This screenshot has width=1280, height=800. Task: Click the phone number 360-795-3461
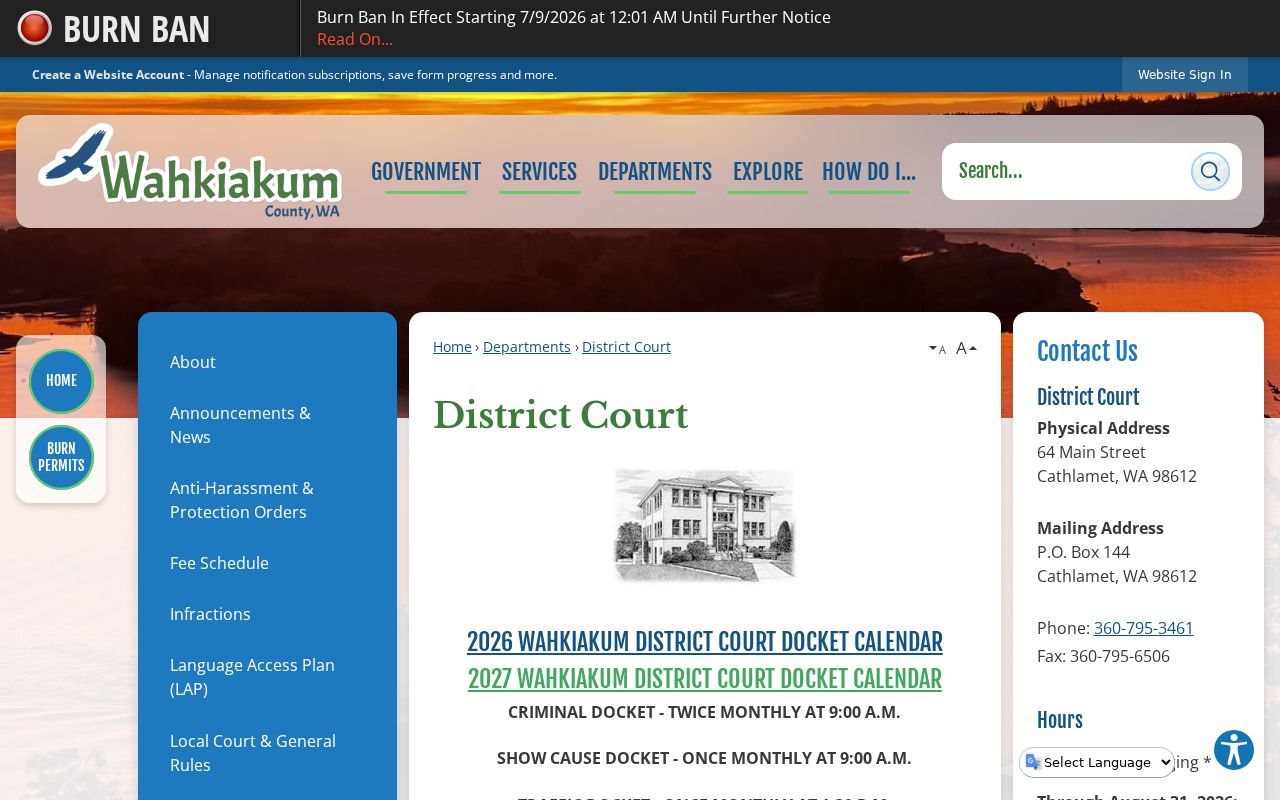1144,628
